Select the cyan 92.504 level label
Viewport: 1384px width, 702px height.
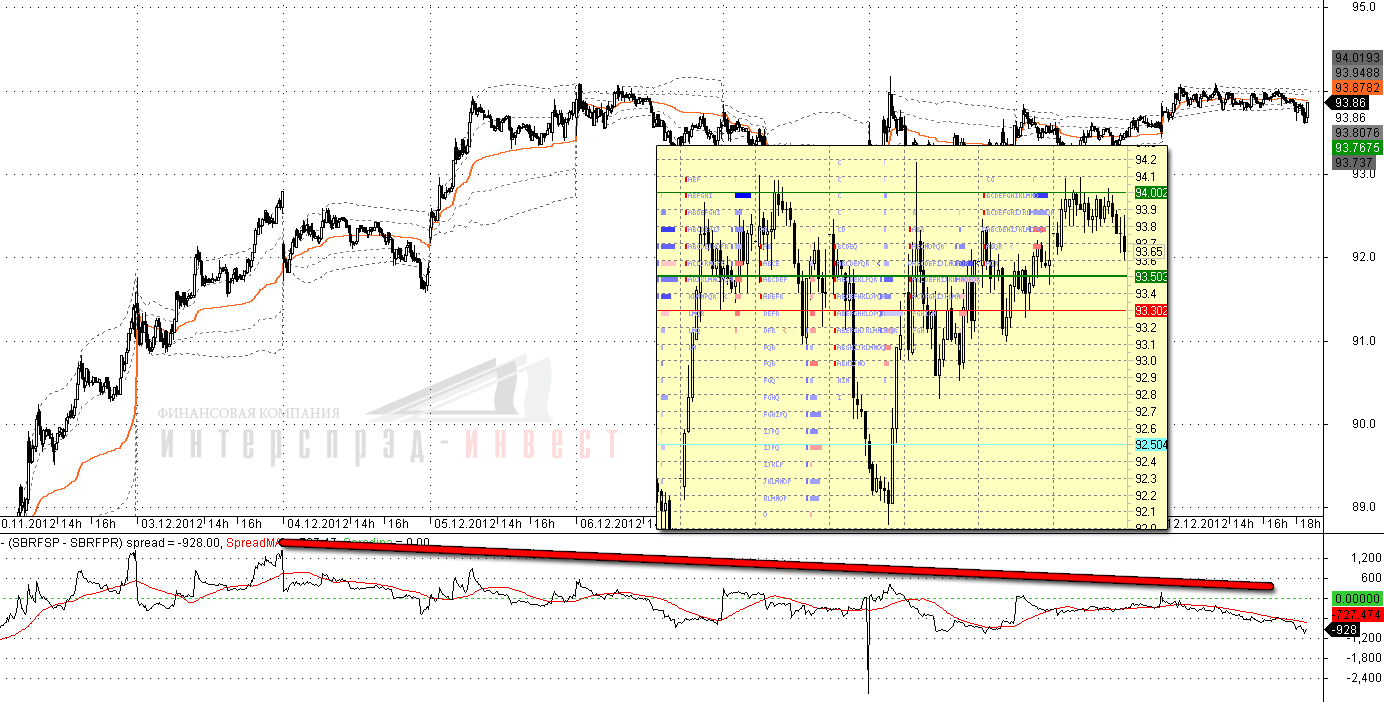coord(1151,445)
